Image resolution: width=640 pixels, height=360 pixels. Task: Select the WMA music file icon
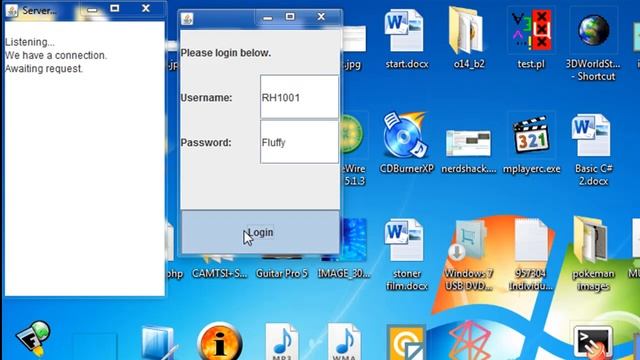pos(344,342)
